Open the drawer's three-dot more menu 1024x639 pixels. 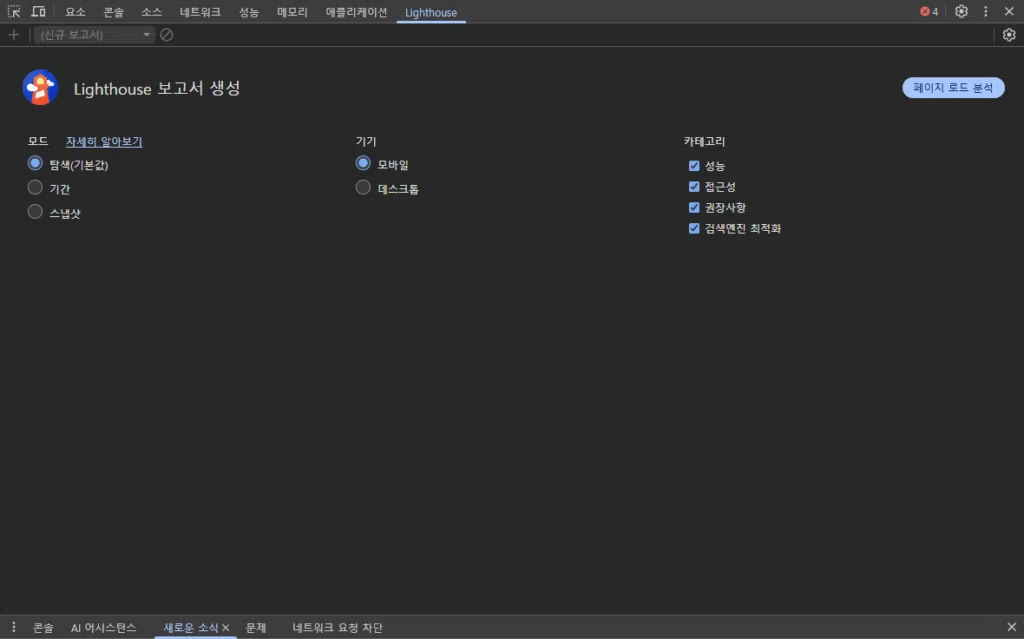point(13,627)
